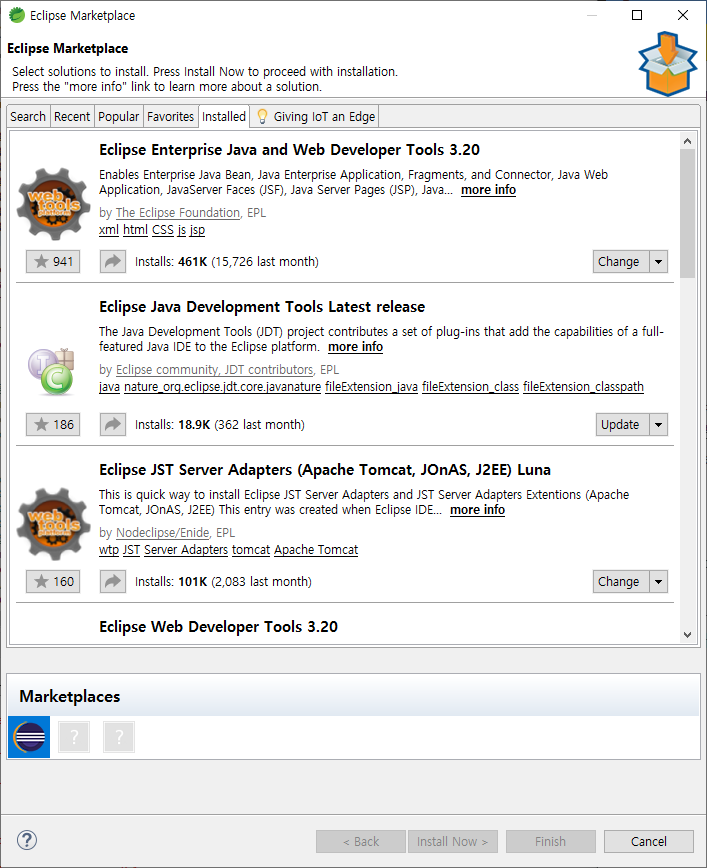The width and height of the screenshot is (707, 868).
Task: Open Eclipse community, JDT contributors link
Action: (x=215, y=370)
